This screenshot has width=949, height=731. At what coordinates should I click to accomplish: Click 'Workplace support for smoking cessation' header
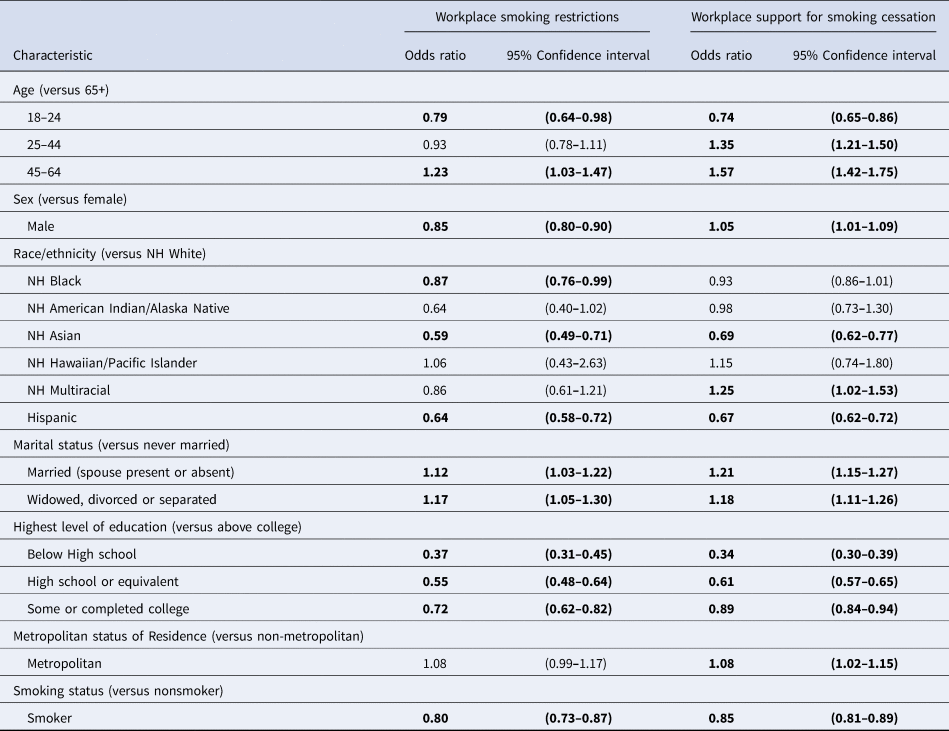[x=812, y=17]
